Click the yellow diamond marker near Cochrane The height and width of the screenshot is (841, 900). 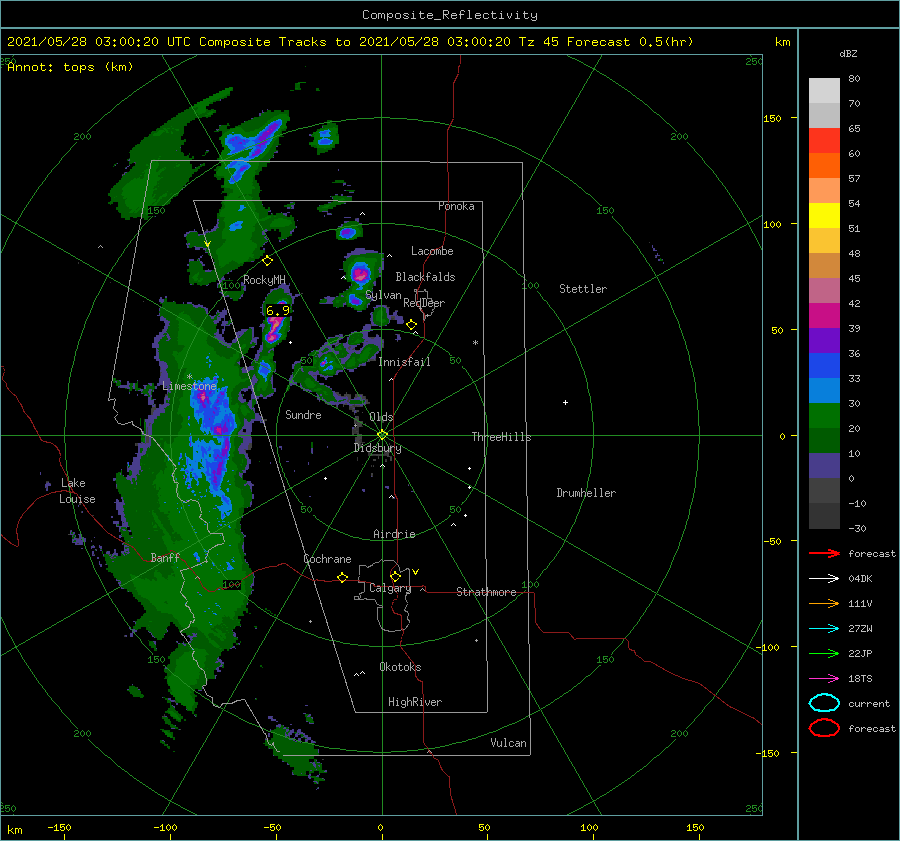click(343, 577)
